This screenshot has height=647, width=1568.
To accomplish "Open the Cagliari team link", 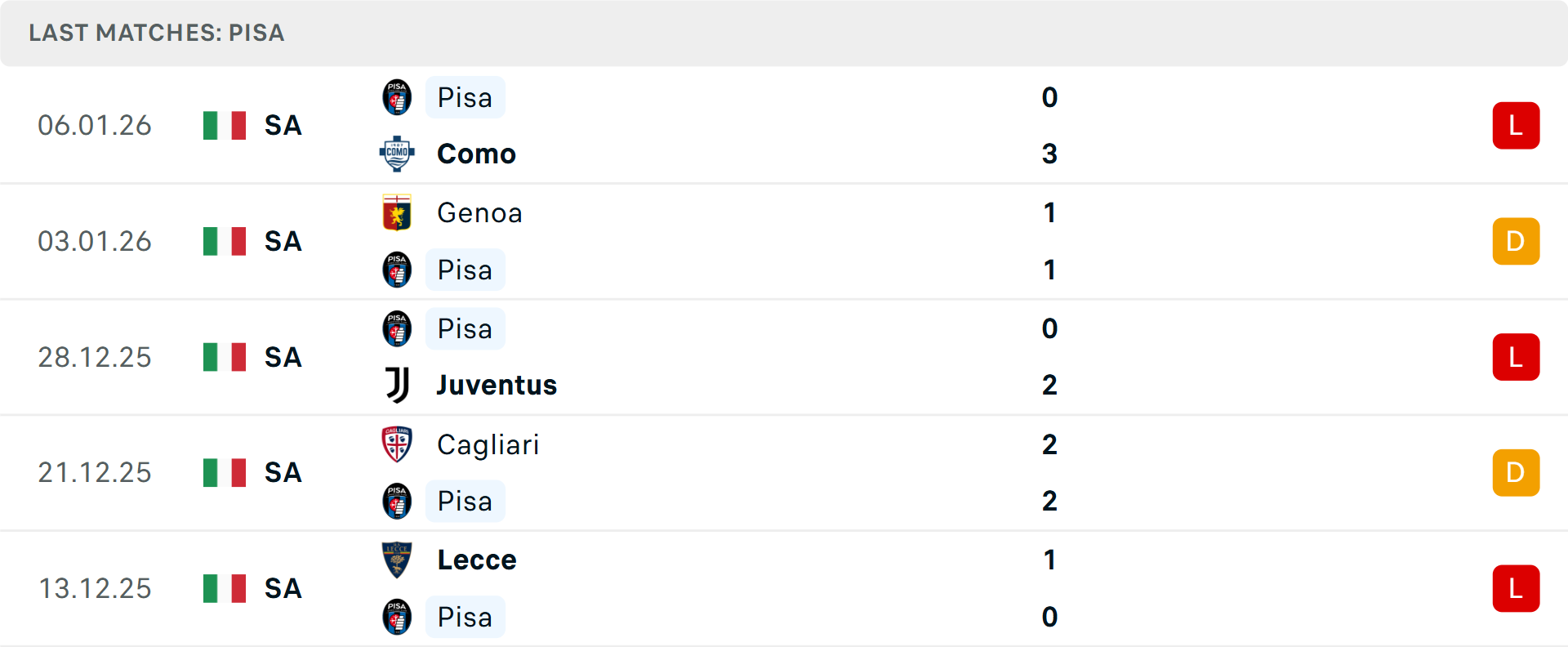I will pos(488,444).
